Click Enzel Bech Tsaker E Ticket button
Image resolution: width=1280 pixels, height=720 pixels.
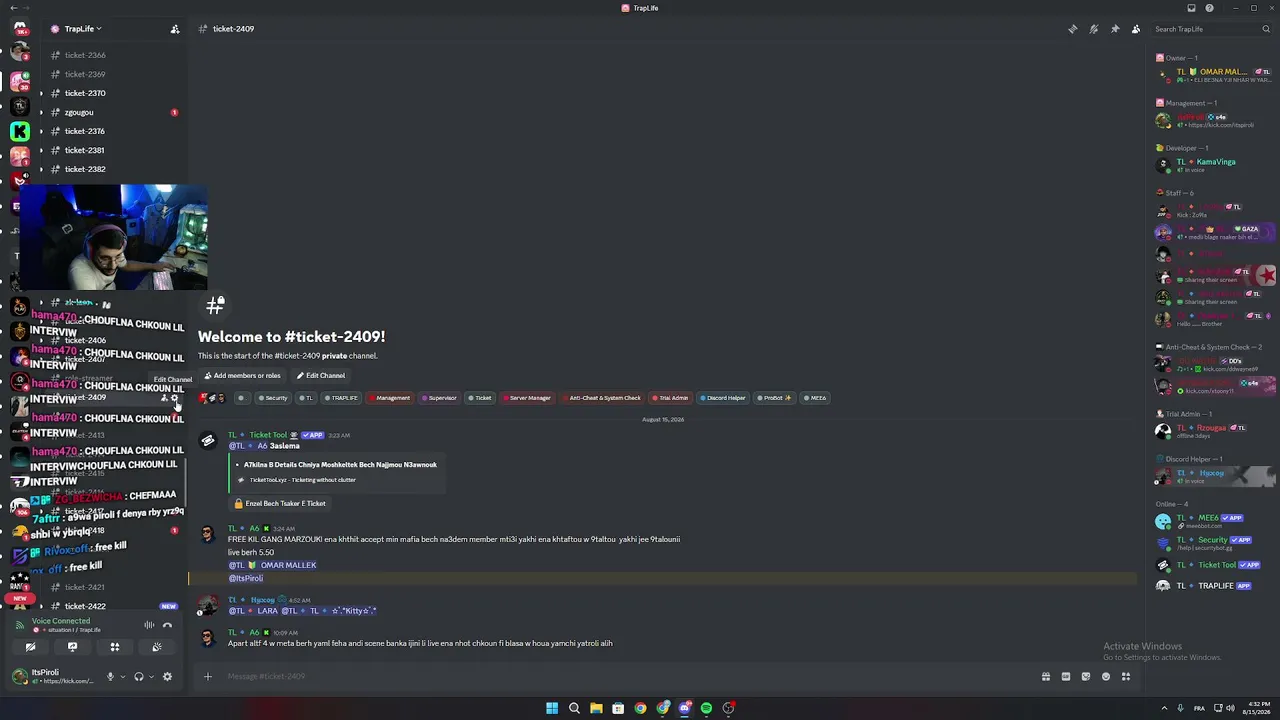(x=280, y=503)
